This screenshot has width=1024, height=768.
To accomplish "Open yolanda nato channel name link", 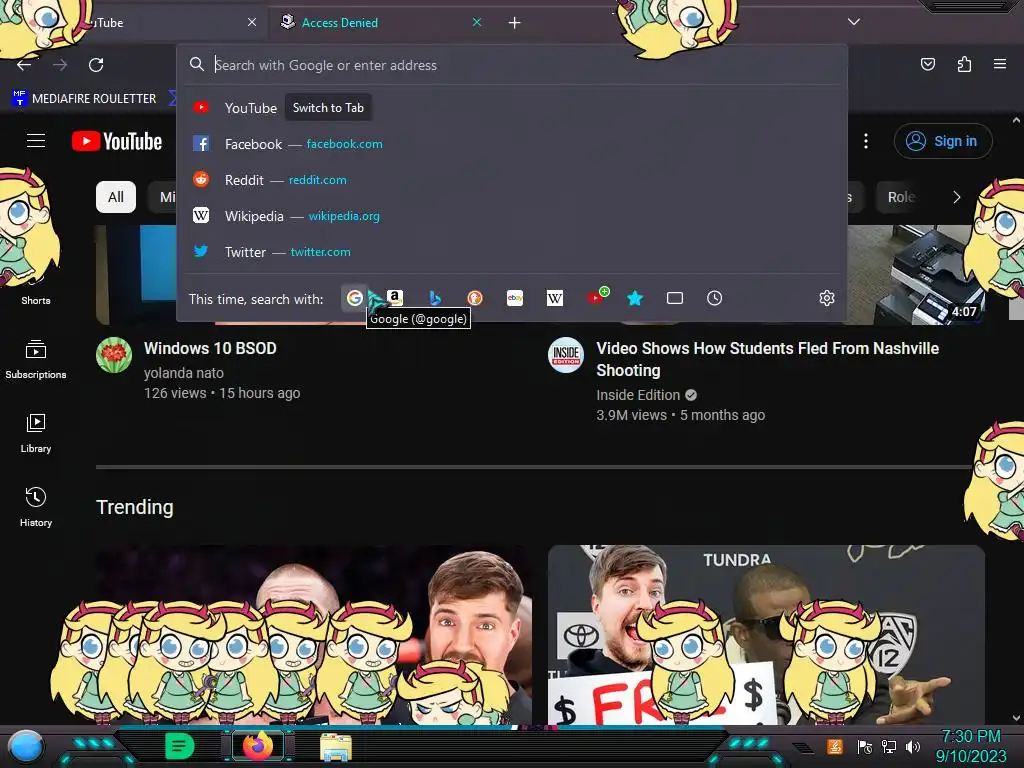I will click(x=184, y=373).
